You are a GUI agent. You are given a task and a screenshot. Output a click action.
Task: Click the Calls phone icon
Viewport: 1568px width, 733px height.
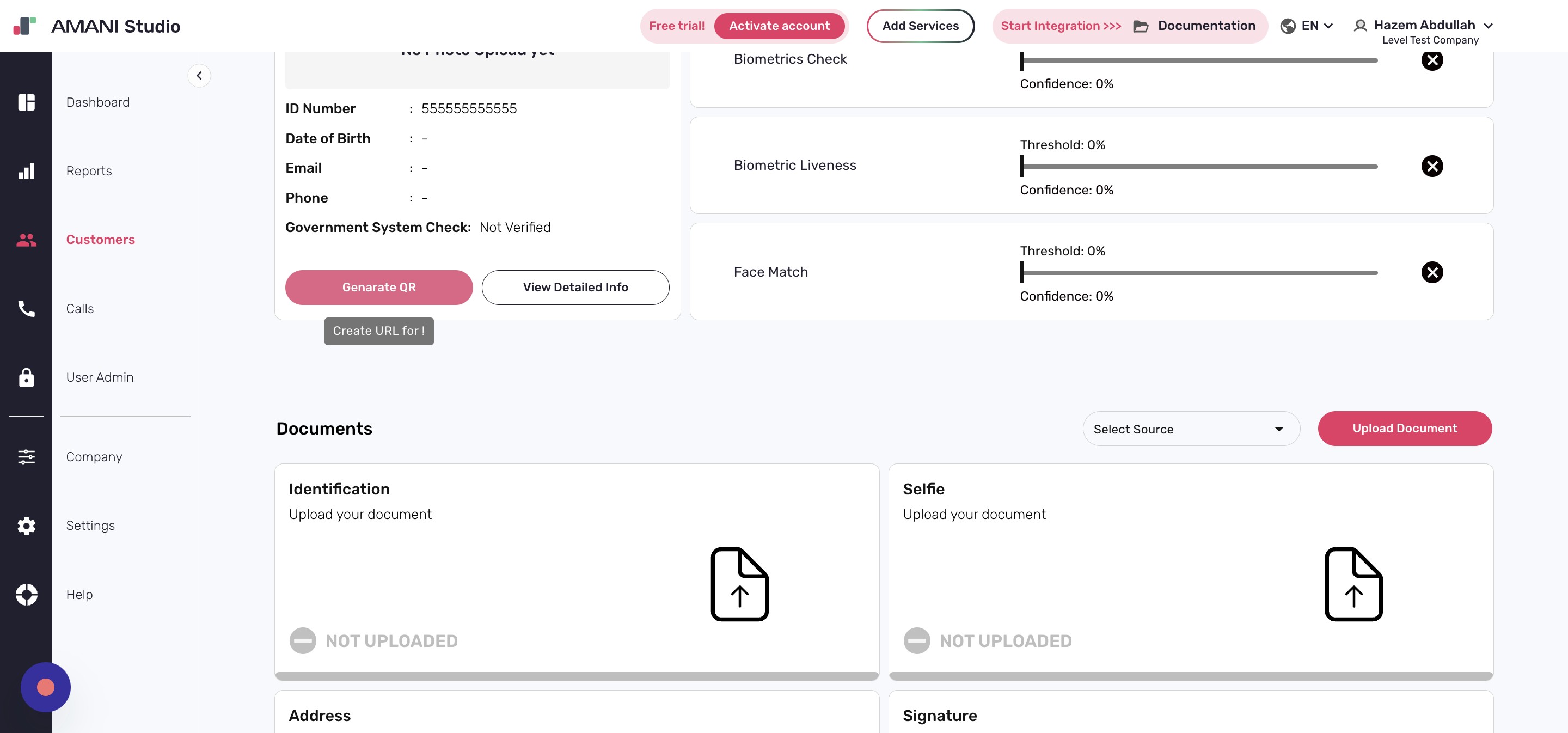[26, 309]
